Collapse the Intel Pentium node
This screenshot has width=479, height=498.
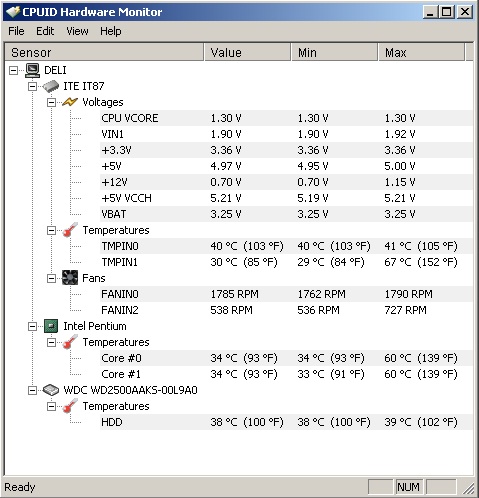pyautogui.click(x=32, y=326)
